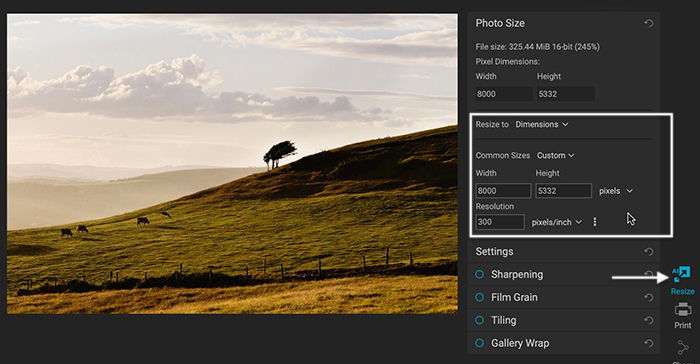This screenshot has height=364, width=700.
Task: Open the Resize to Dimensions dropdown
Action: (x=542, y=124)
